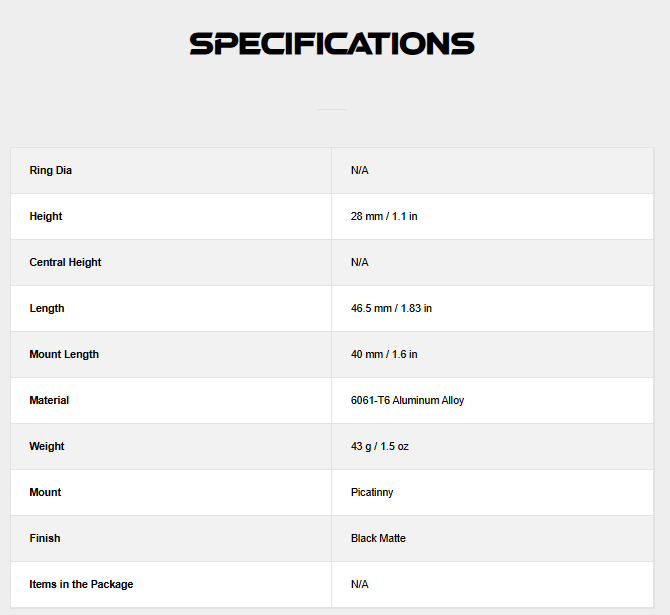Select the 43 g / 1.5 oz value

(x=380, y=447)
